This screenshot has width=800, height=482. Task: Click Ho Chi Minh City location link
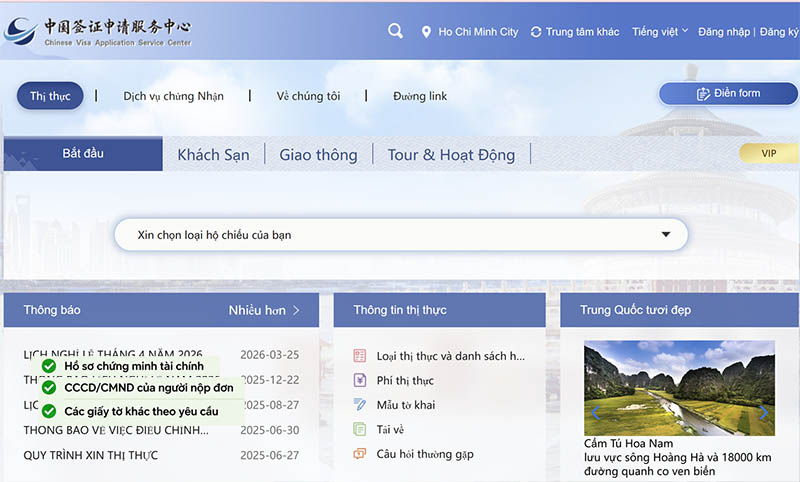(478, 32)
